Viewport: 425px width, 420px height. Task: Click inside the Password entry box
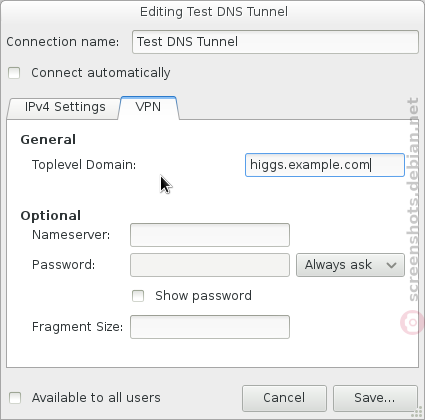pyautogui.click(x=210, y=265)
